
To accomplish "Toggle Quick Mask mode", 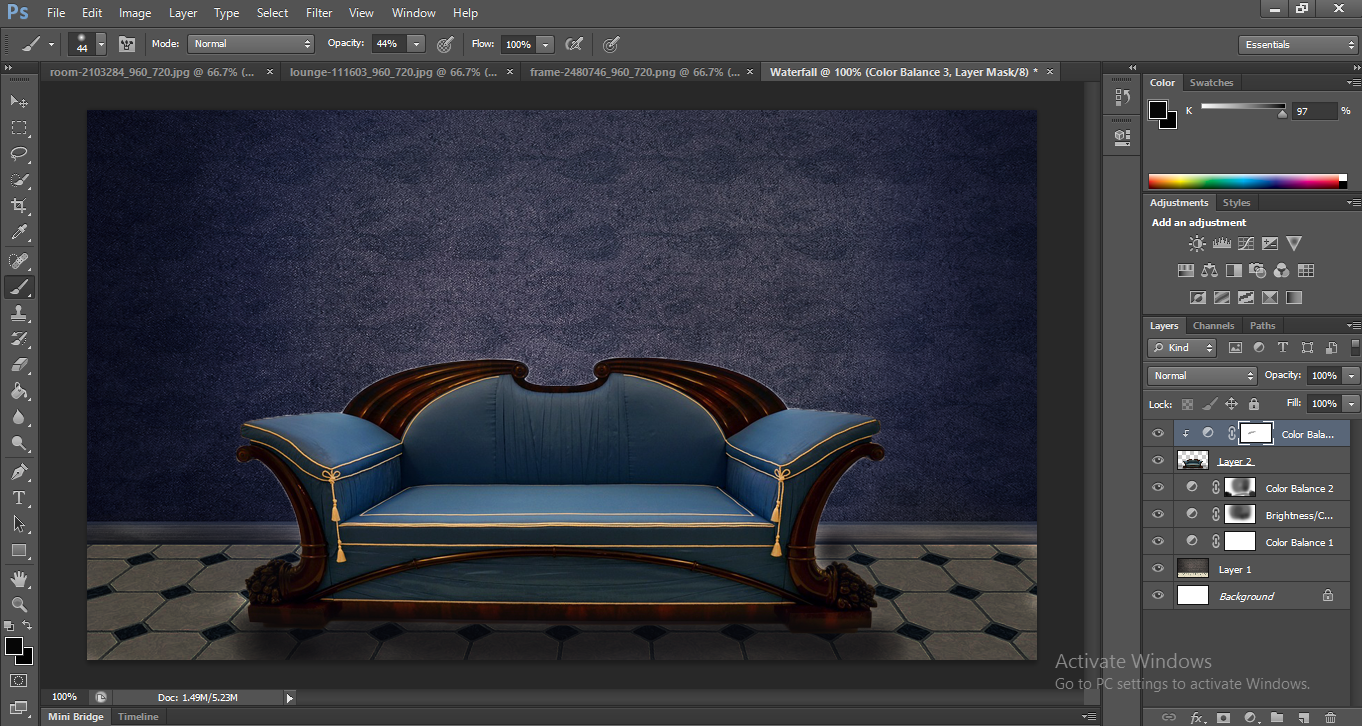I will (19, 681).
